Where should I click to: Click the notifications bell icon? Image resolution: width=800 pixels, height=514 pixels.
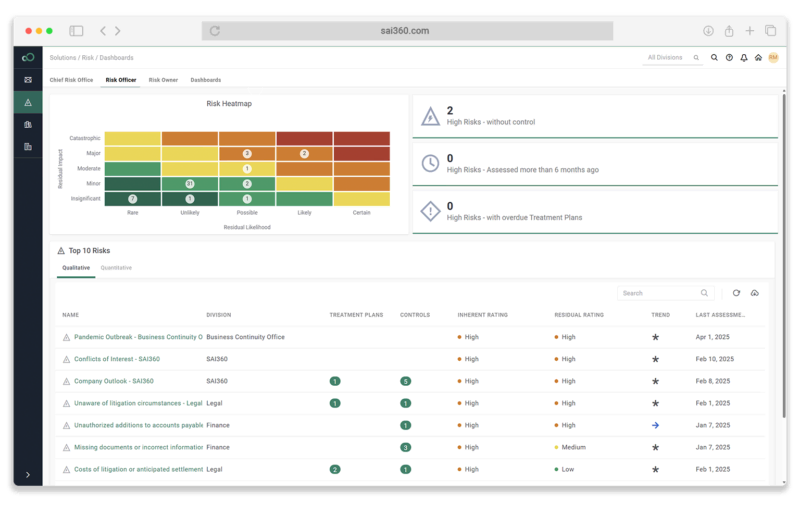pyautogui.click(x=743, y=58)
